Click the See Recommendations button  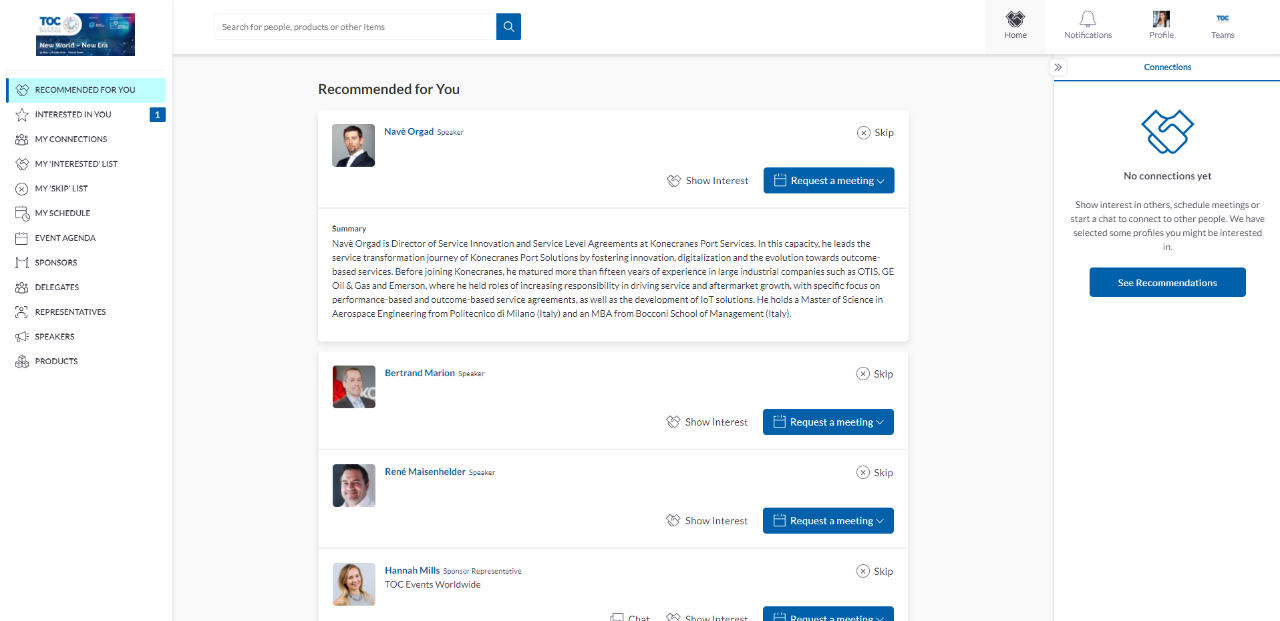[x=1167, y=283]
